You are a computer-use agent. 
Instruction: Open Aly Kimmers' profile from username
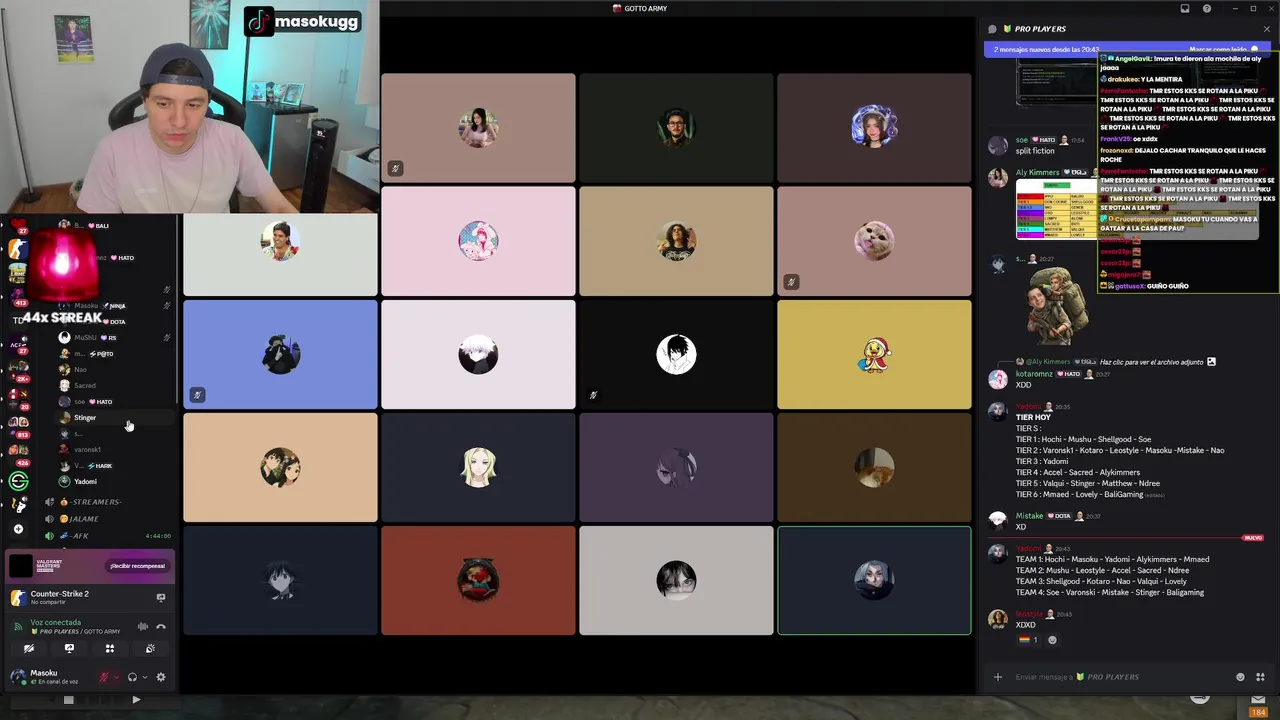[x=1037, y=172]
